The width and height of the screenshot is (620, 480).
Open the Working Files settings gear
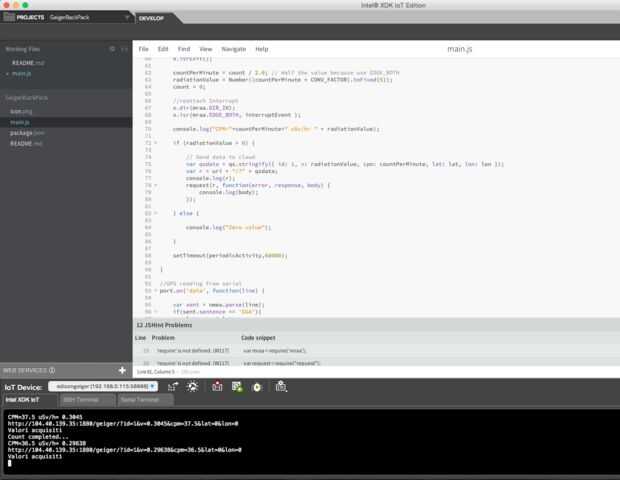click(112, 49)
